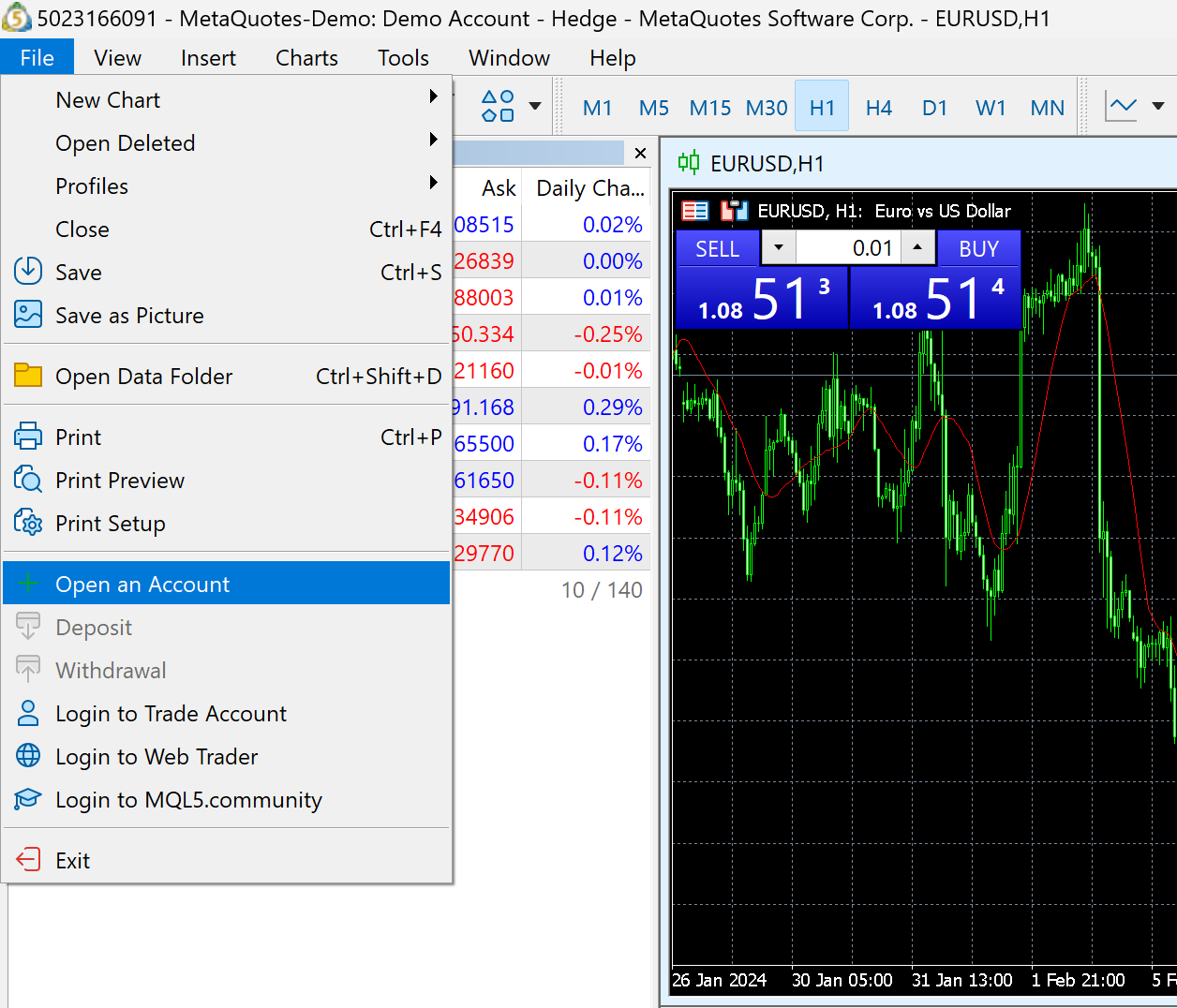This screenshot has height=1008, width=1177.
Task: Open the objects toolbar dropdown arrow
Action: [x=535, y=106]
